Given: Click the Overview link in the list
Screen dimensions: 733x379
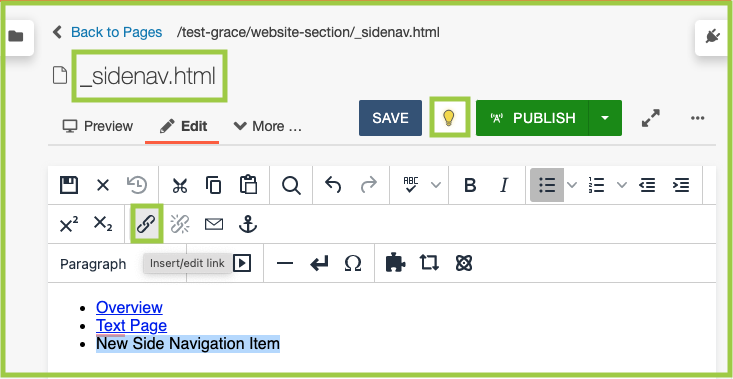Looking at the screenshot, I should click(129, 307).
